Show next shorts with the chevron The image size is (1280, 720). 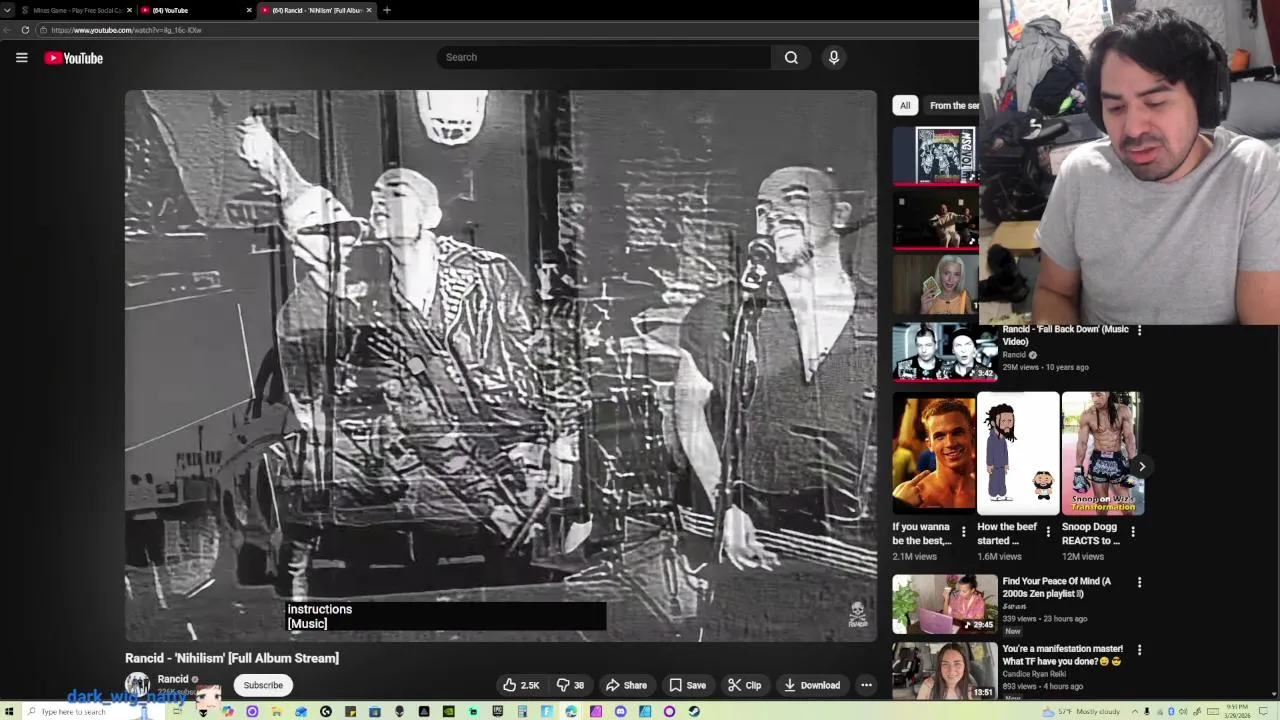pos(1142,466)
